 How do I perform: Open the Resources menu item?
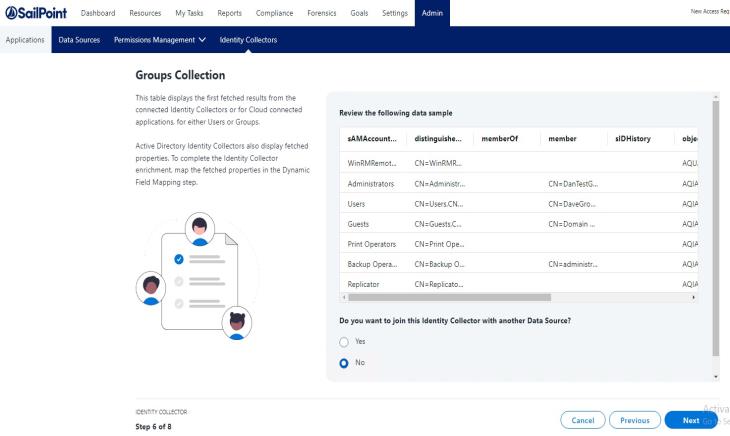[145, 13]
